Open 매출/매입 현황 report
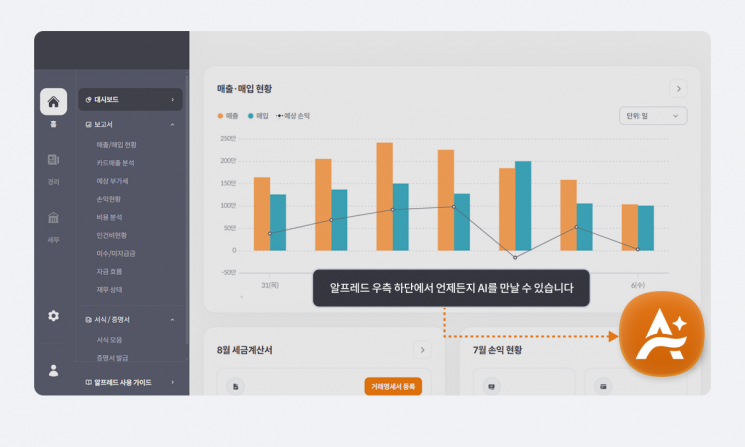Image resolution: width=745 pixels, height=447 pixels. [116, 145]
